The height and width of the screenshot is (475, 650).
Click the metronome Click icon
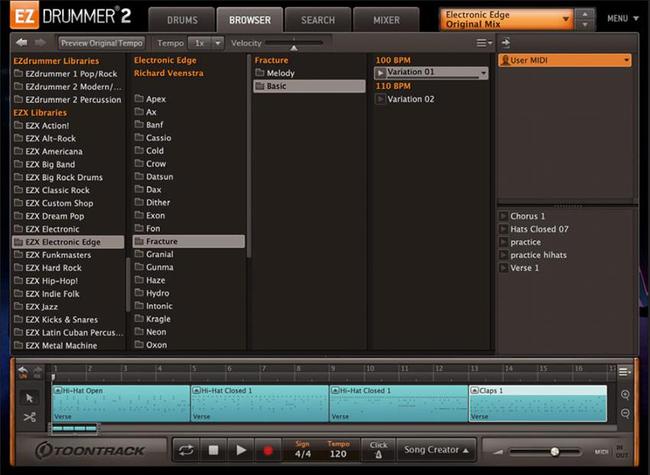(378, 450)
